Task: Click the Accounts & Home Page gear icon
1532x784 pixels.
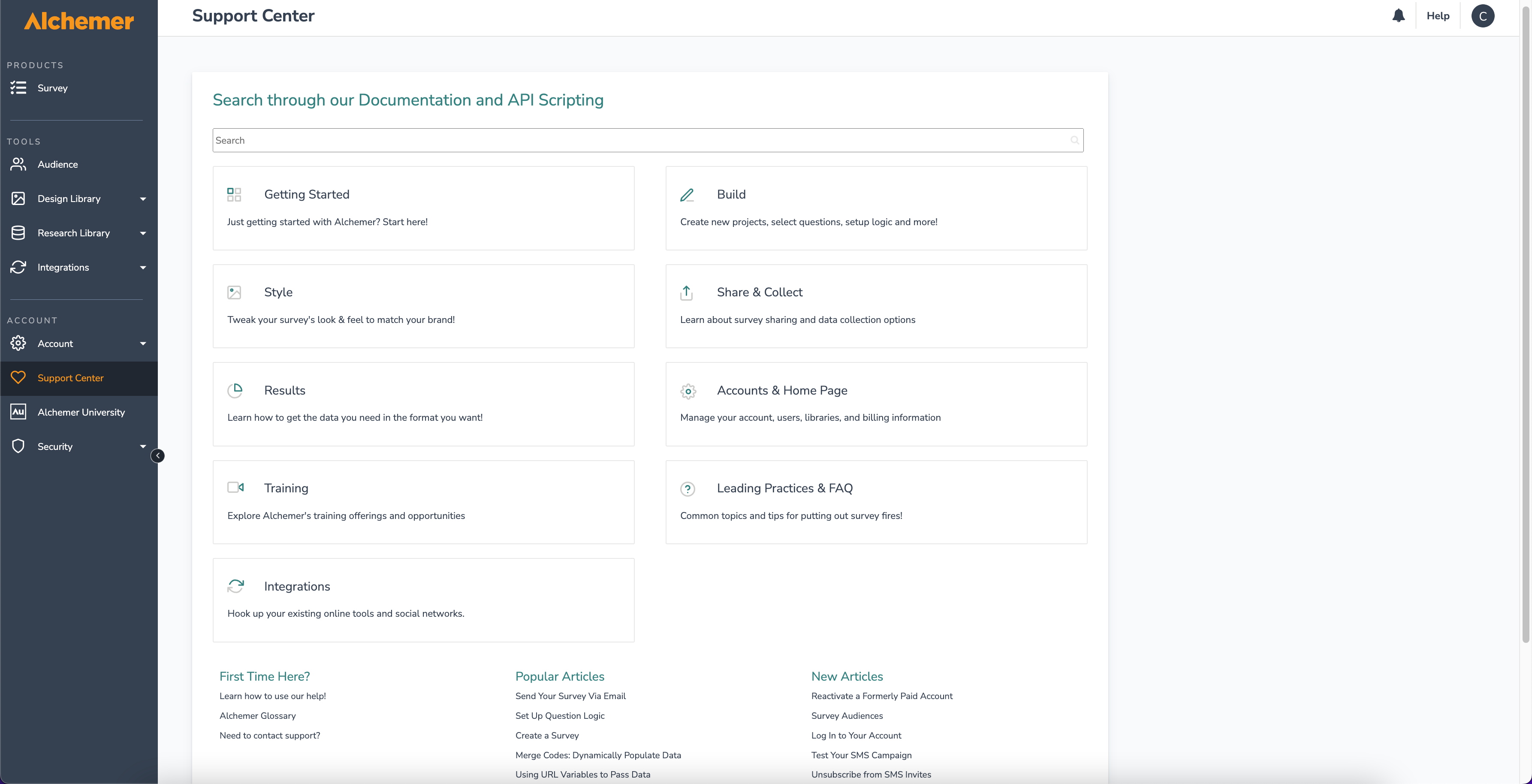Action: tap(688, 391)
